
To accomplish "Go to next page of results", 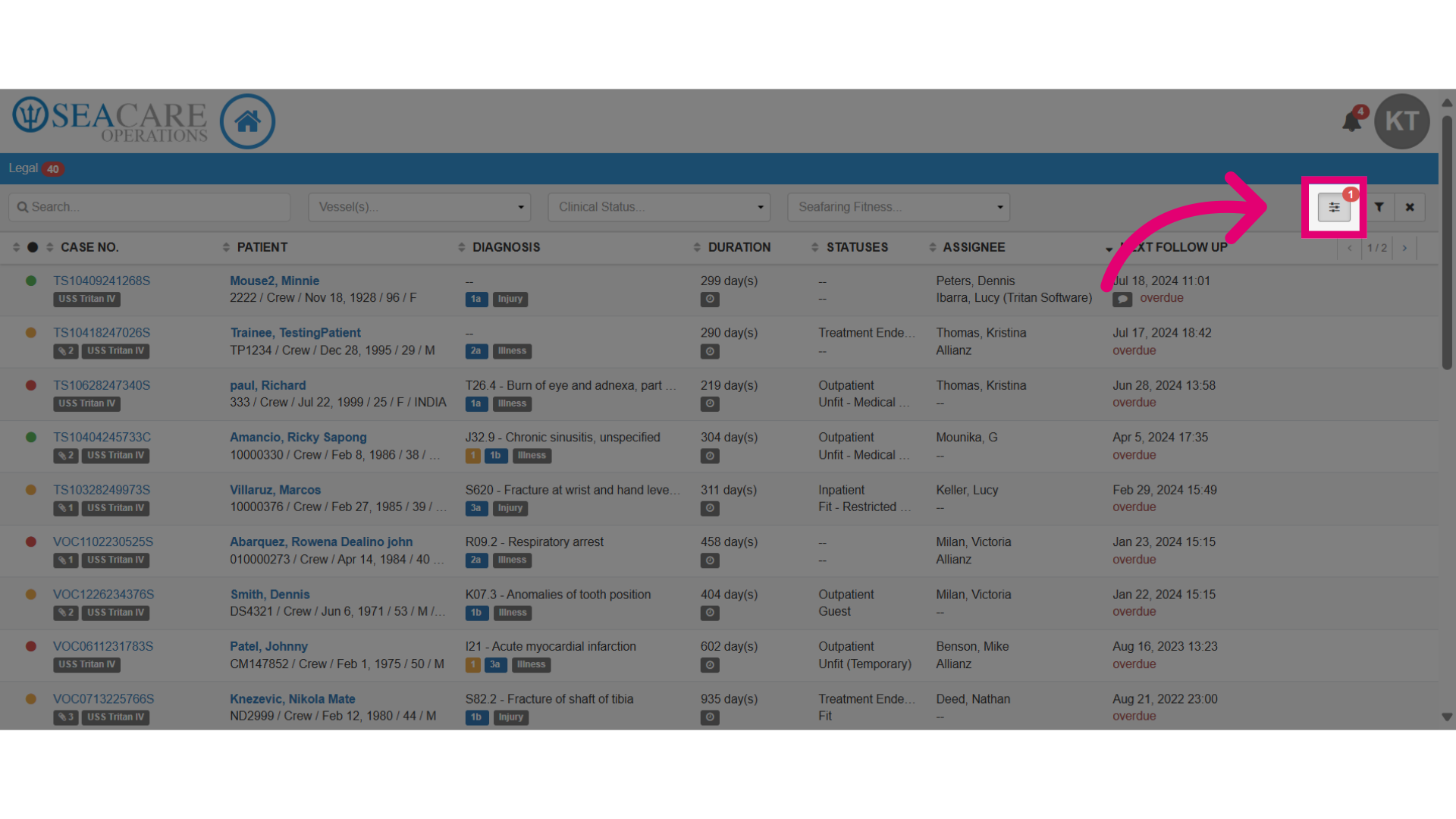I will [x=1404, y=248].
